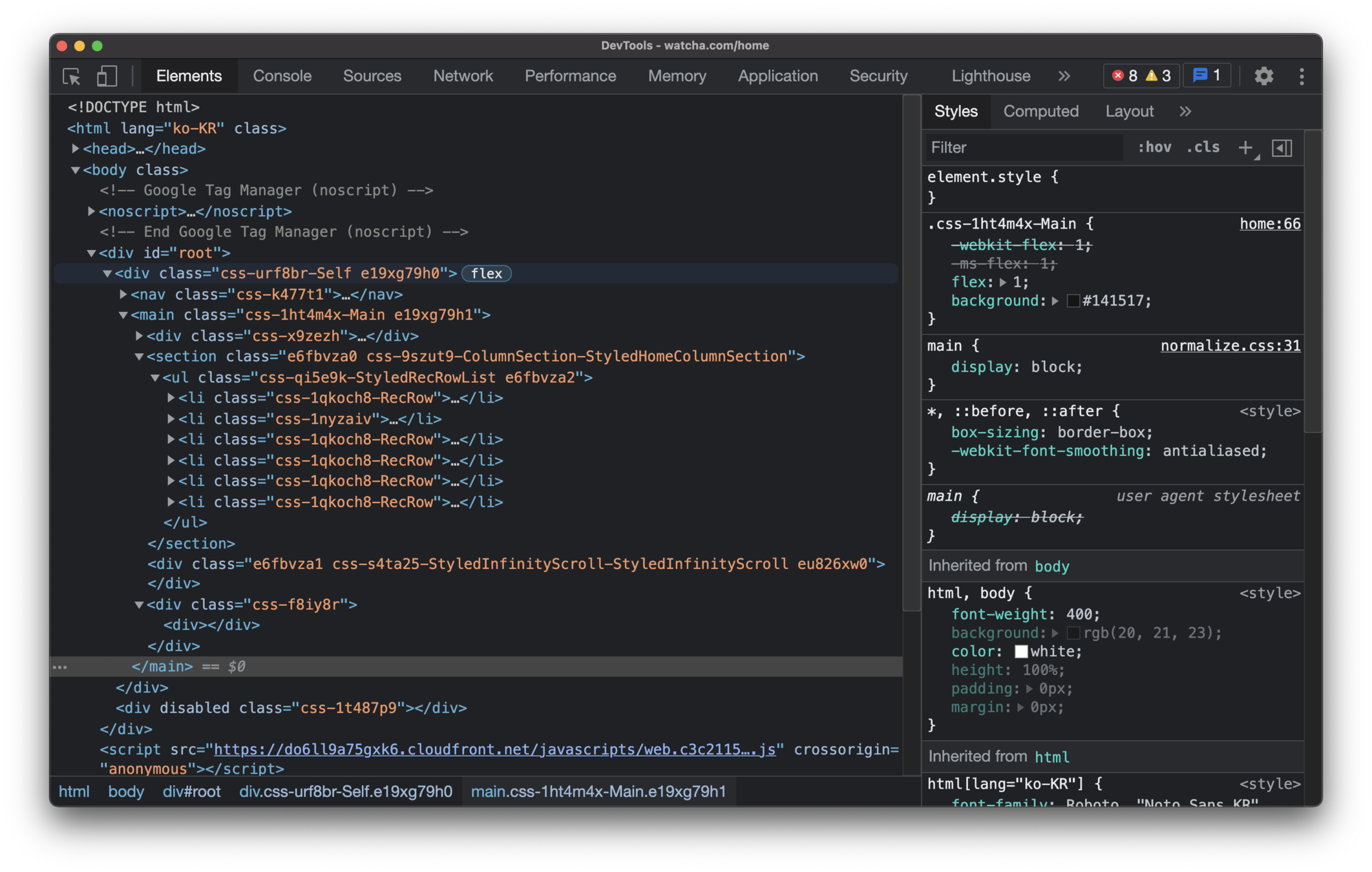The width and height of the screenshot is (1372, 872).
Task: Open DevTools settings gear
Action: pos(1263,76)
